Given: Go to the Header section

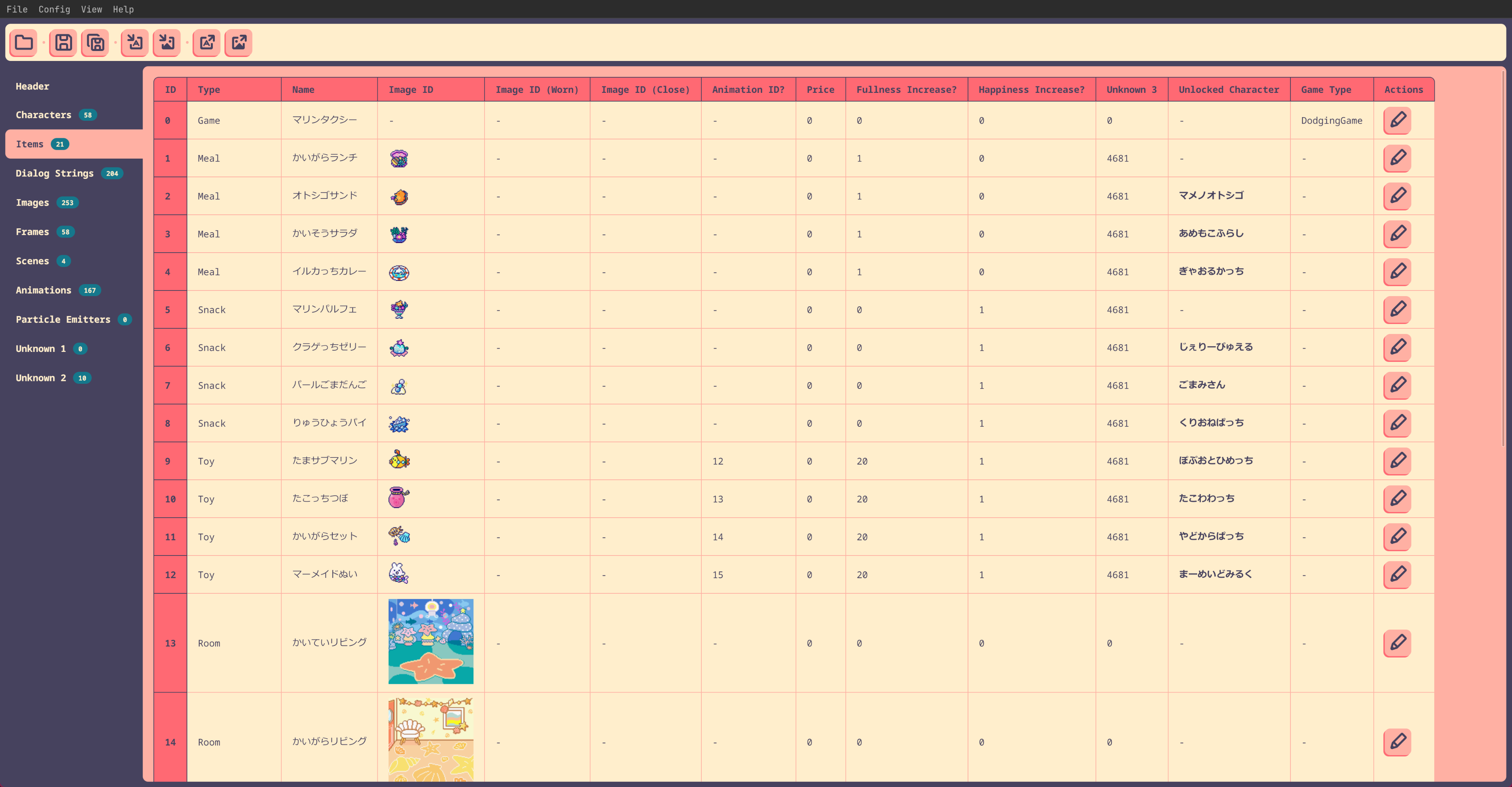Looking at the screenshot, I should pos(74,86).
